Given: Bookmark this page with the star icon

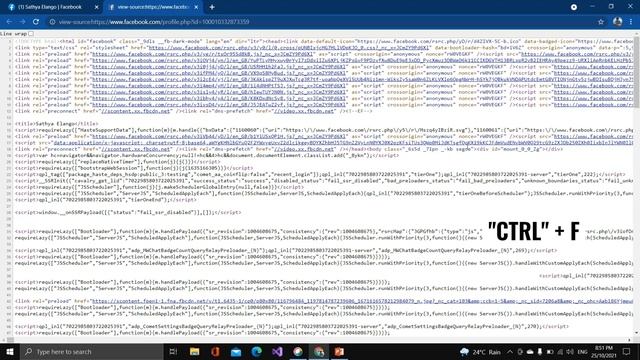Looking at the screenshot, I should 601,22.
